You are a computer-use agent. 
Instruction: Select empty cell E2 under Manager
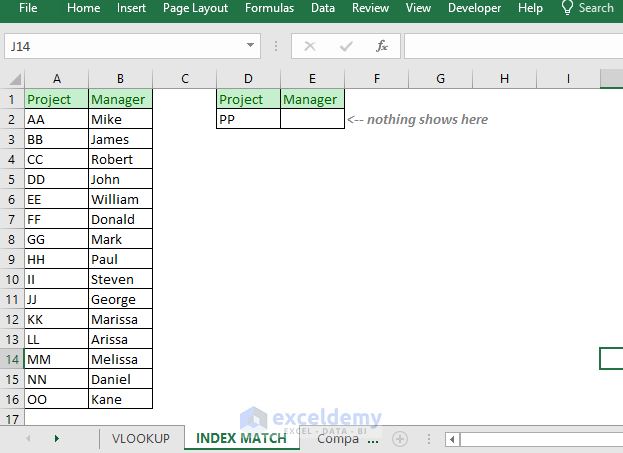click(x=312, y=119)
